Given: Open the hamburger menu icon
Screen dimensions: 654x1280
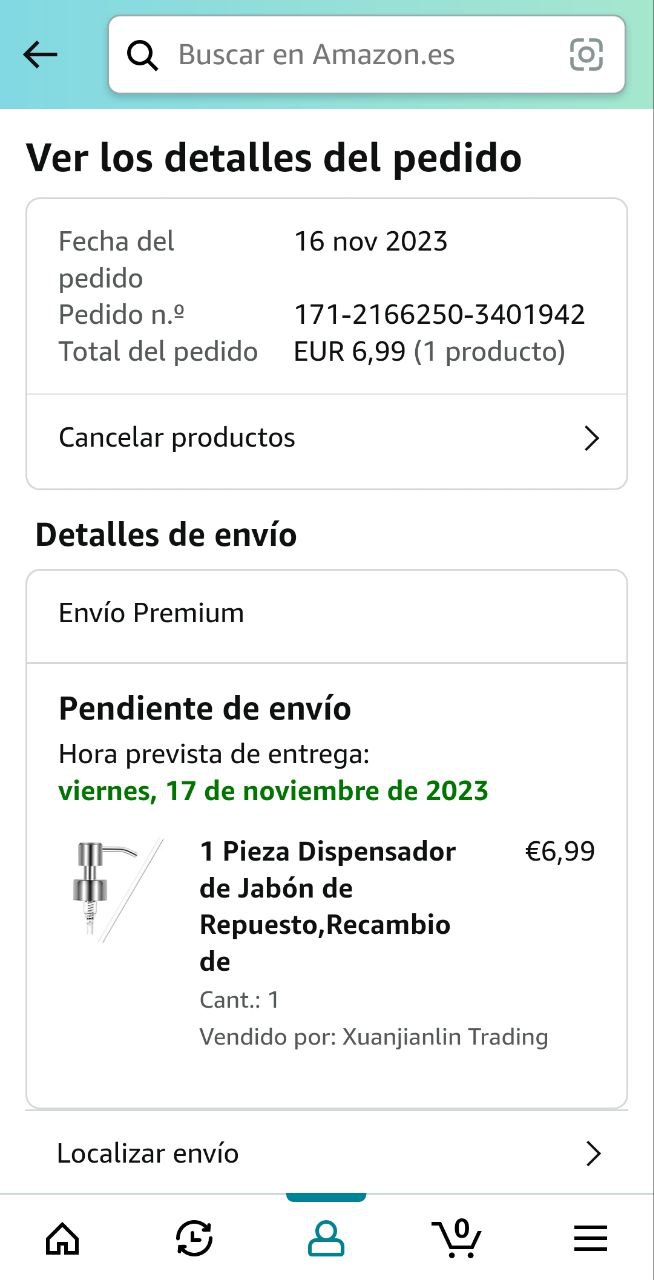Looking at the screenshot, I should coord(590,1239).
